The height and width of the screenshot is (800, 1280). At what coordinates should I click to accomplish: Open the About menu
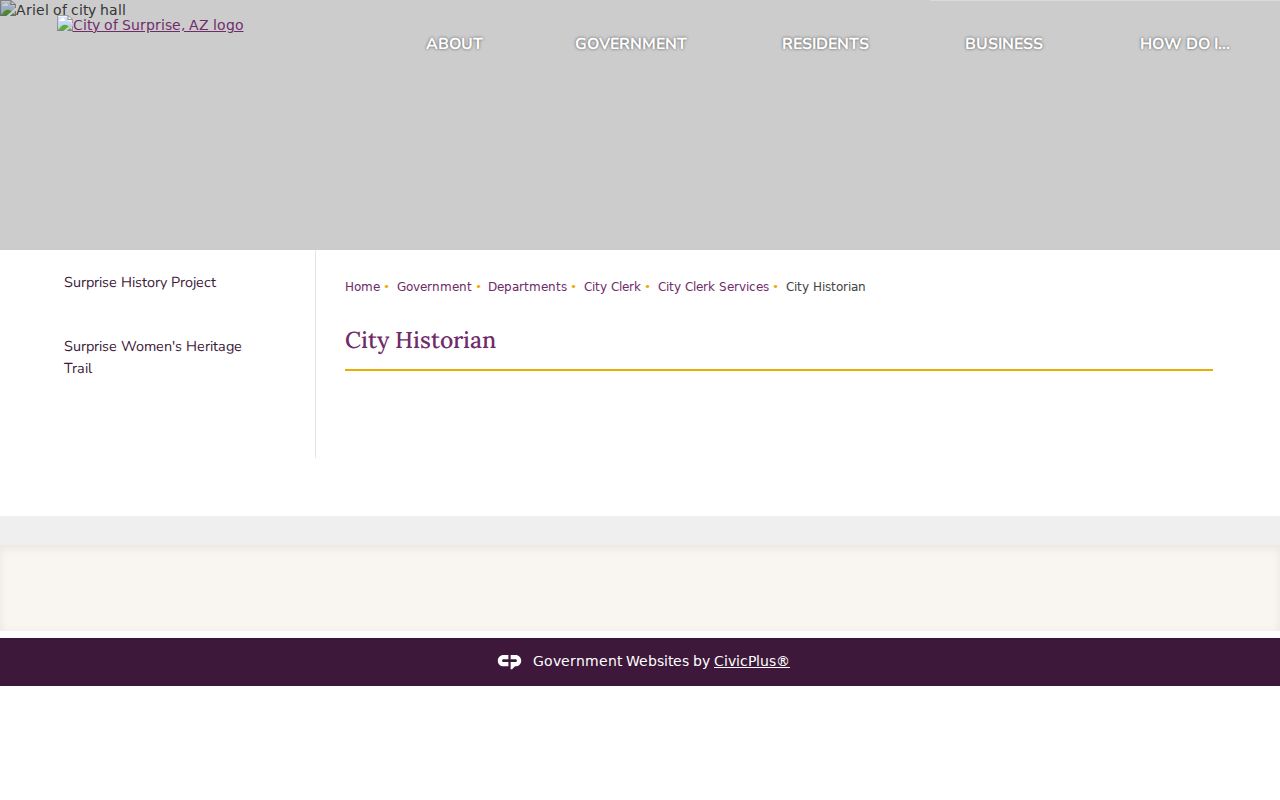pos(454,44)
